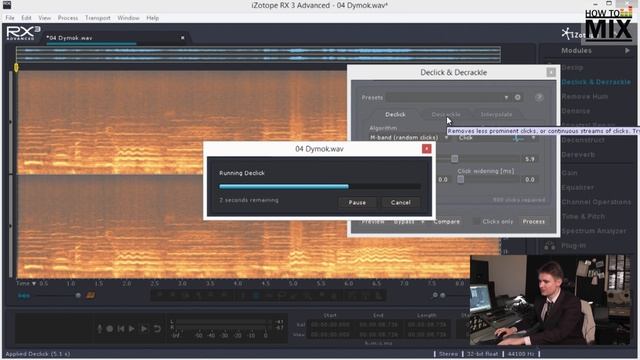Screen dimensions: 640x360
Task: Click the Sensitivity slider handle
Action: point(454,159)
